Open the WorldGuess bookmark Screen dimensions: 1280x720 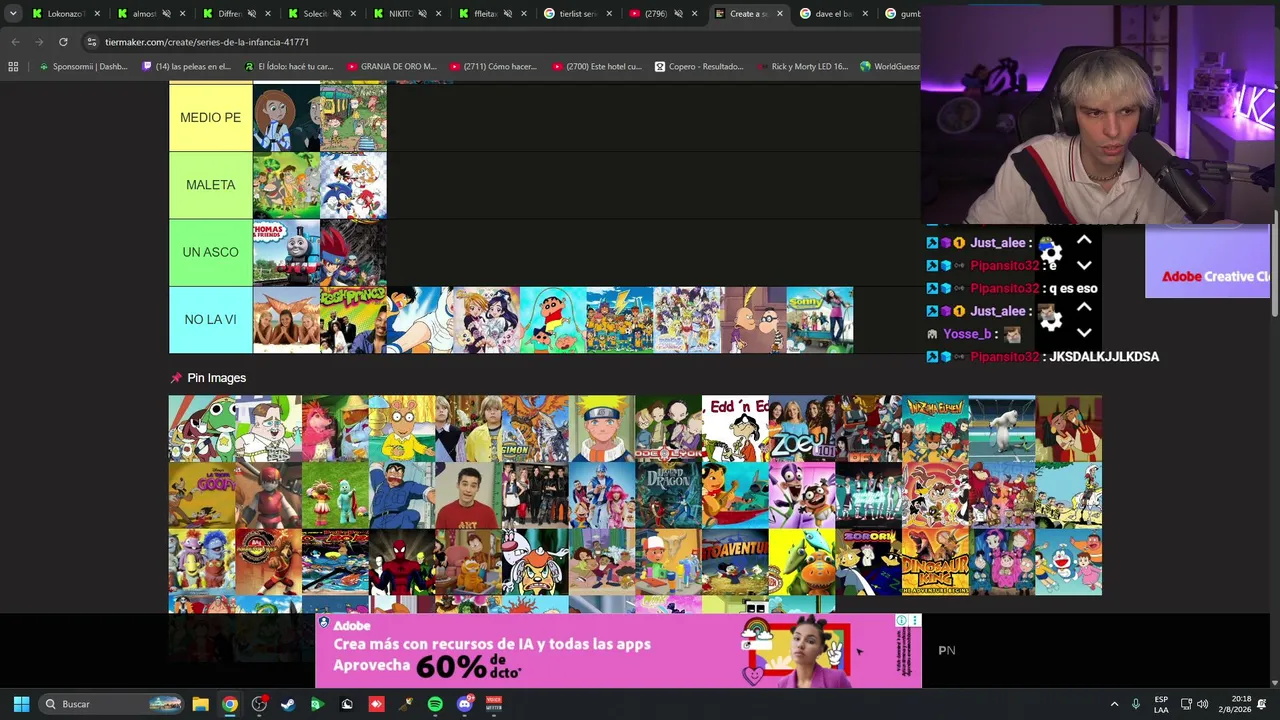pos(890,67)
